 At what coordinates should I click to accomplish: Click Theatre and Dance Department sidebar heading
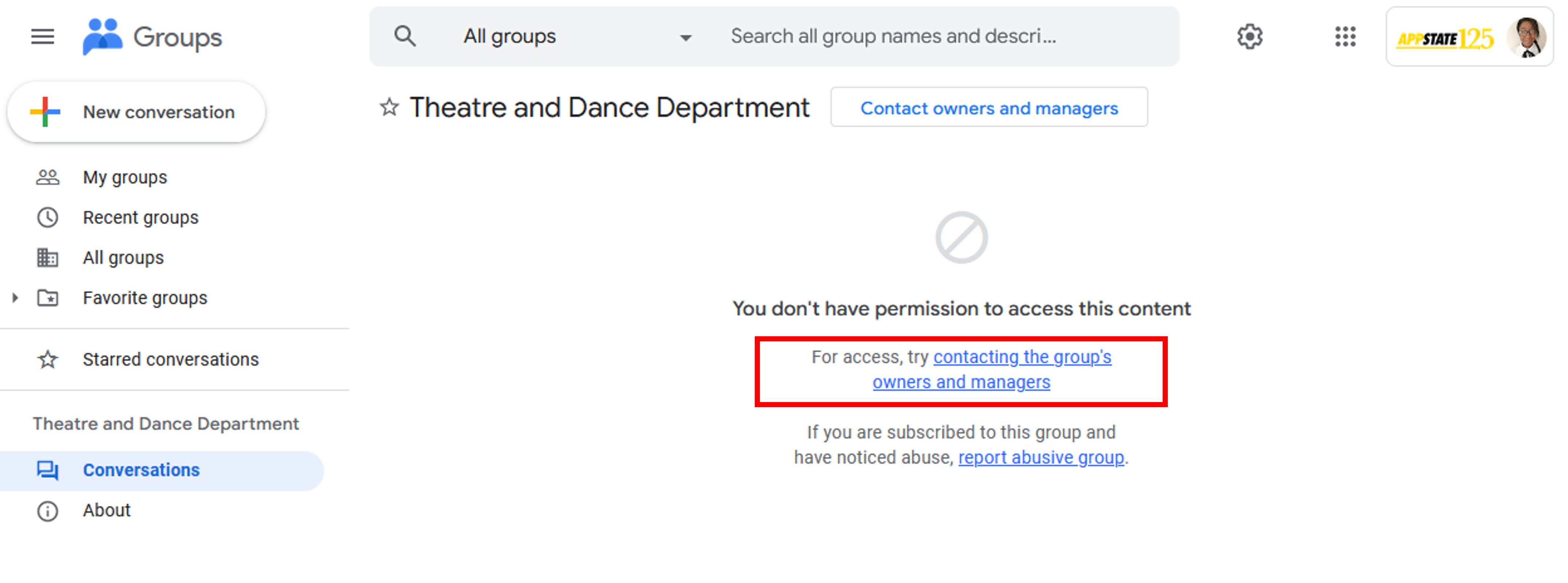pyautogui.click(x=166, y=424)
